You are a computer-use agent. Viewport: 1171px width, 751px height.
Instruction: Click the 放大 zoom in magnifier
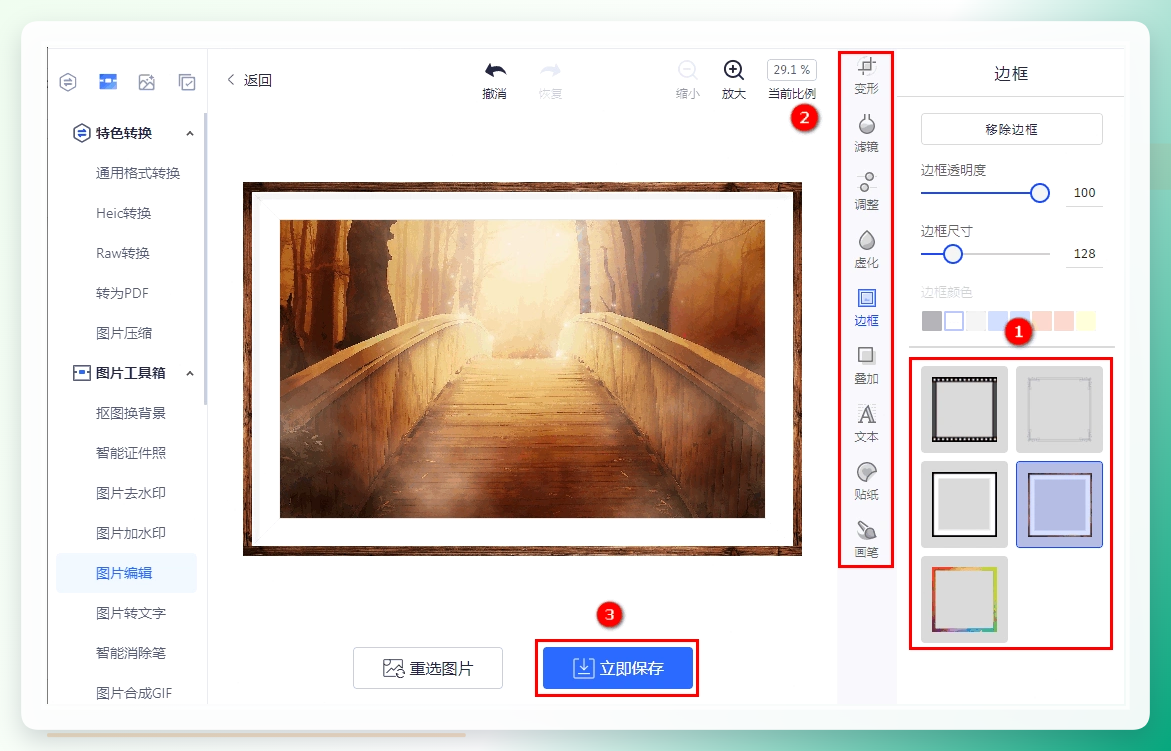733,71
